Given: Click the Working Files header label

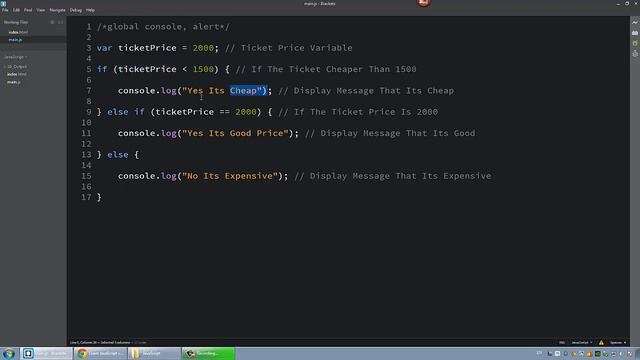Looking at the screenshot, I should click(x=16, y=22).
